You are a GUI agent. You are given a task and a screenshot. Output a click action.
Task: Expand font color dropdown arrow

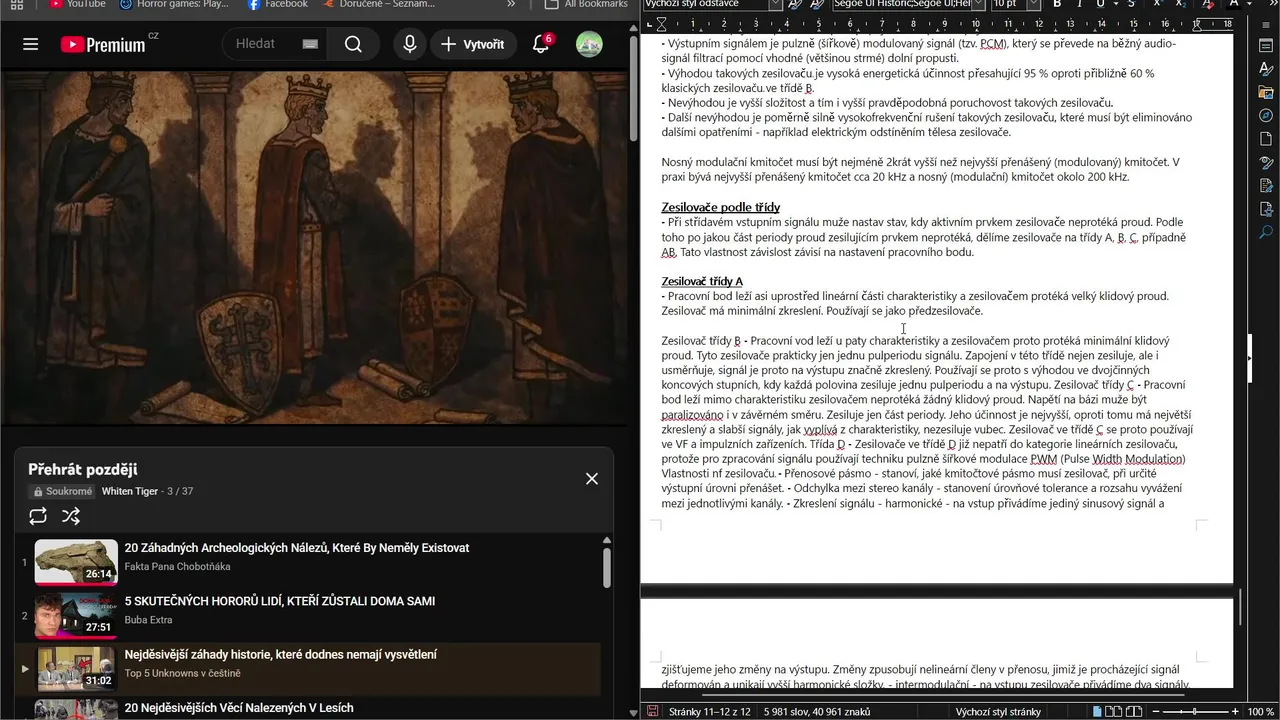(1248, 4)
